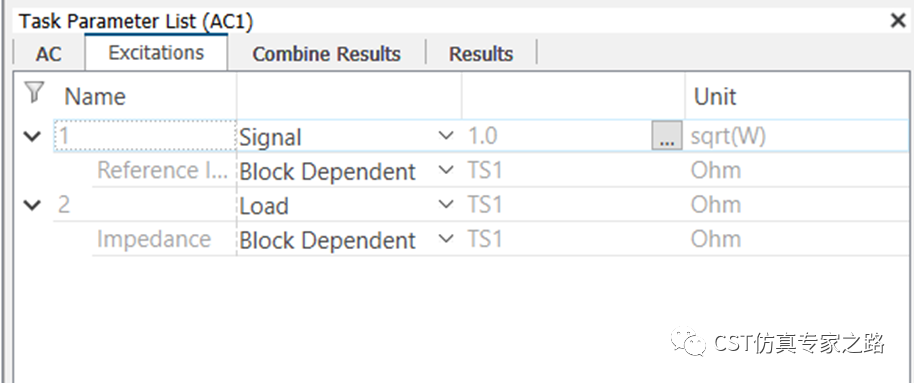Open the ellipsis button next to 1.0

pyautogui.click(x=667, y=138)
